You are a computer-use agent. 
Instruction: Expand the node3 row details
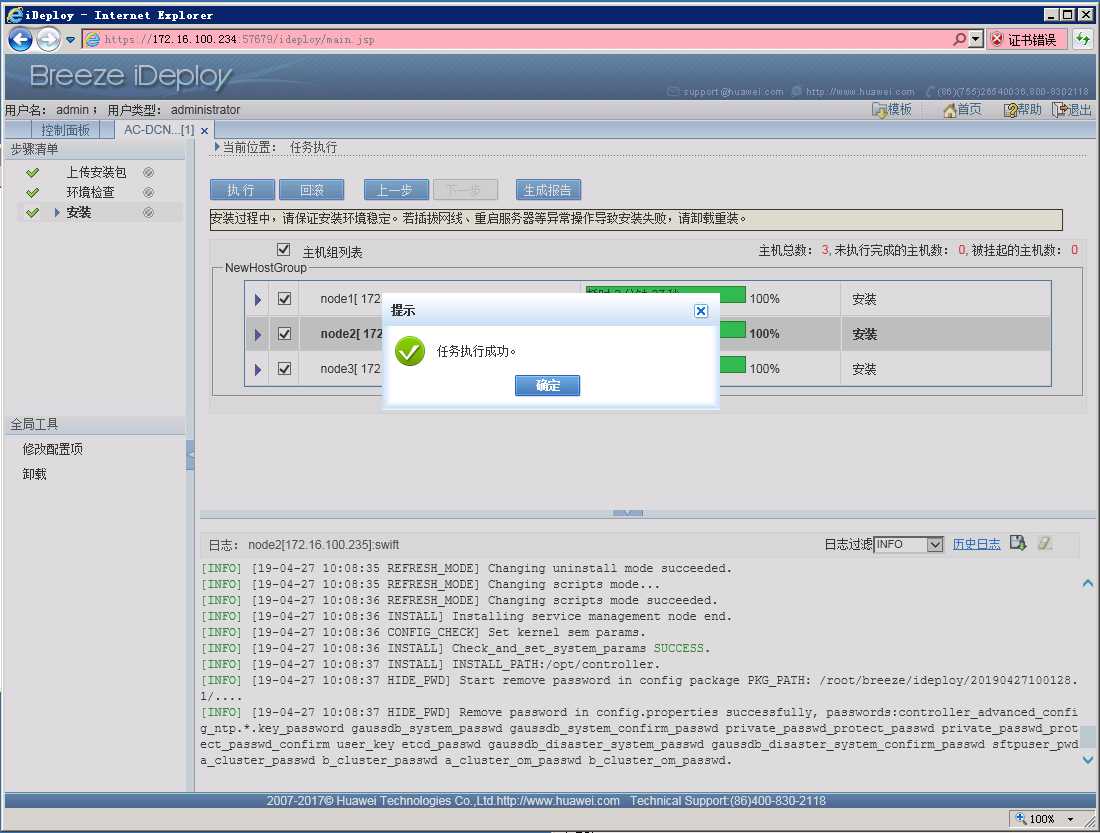(257, 370)
